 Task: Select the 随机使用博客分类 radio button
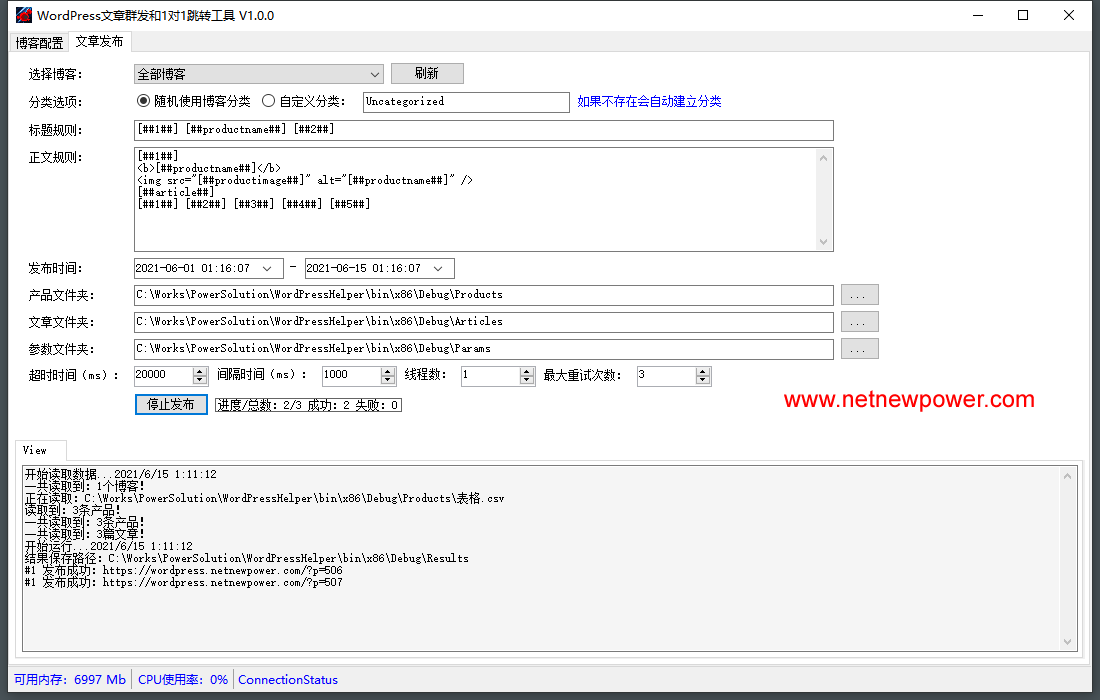(x=143, y=101)
